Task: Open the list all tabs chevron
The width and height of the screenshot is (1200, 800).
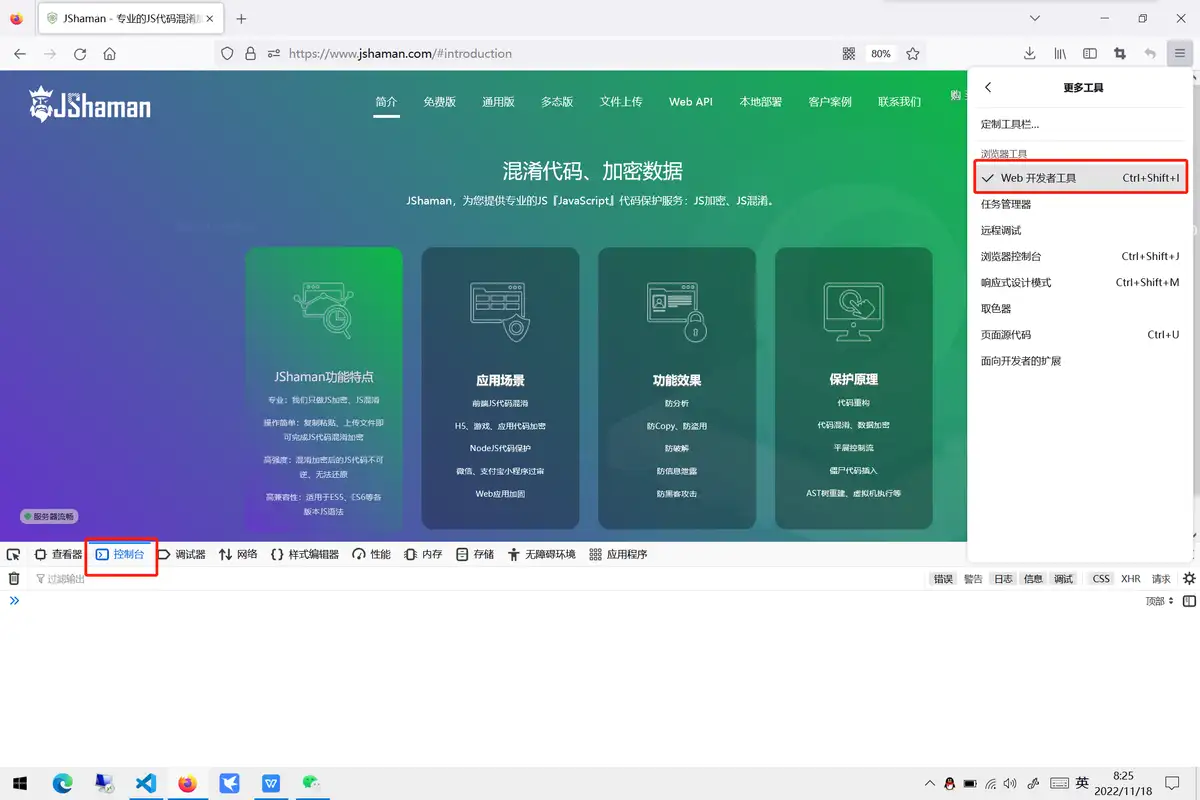Action: coord(1035,18)
